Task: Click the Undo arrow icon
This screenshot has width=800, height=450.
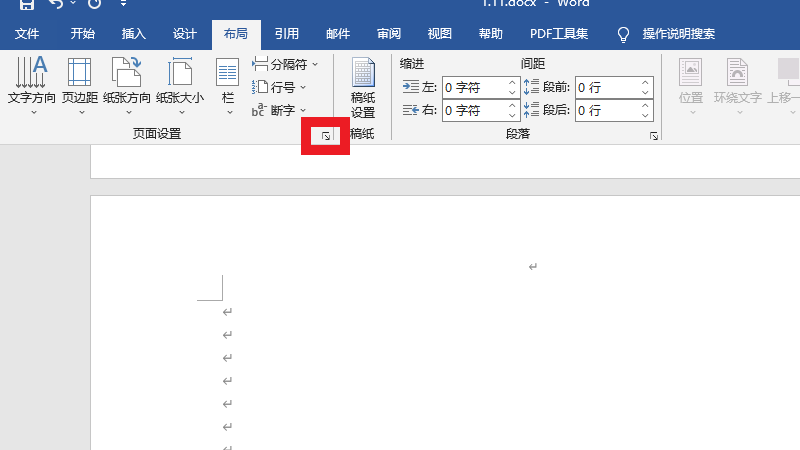Action: pyautogui.click(x=57, y=5)
